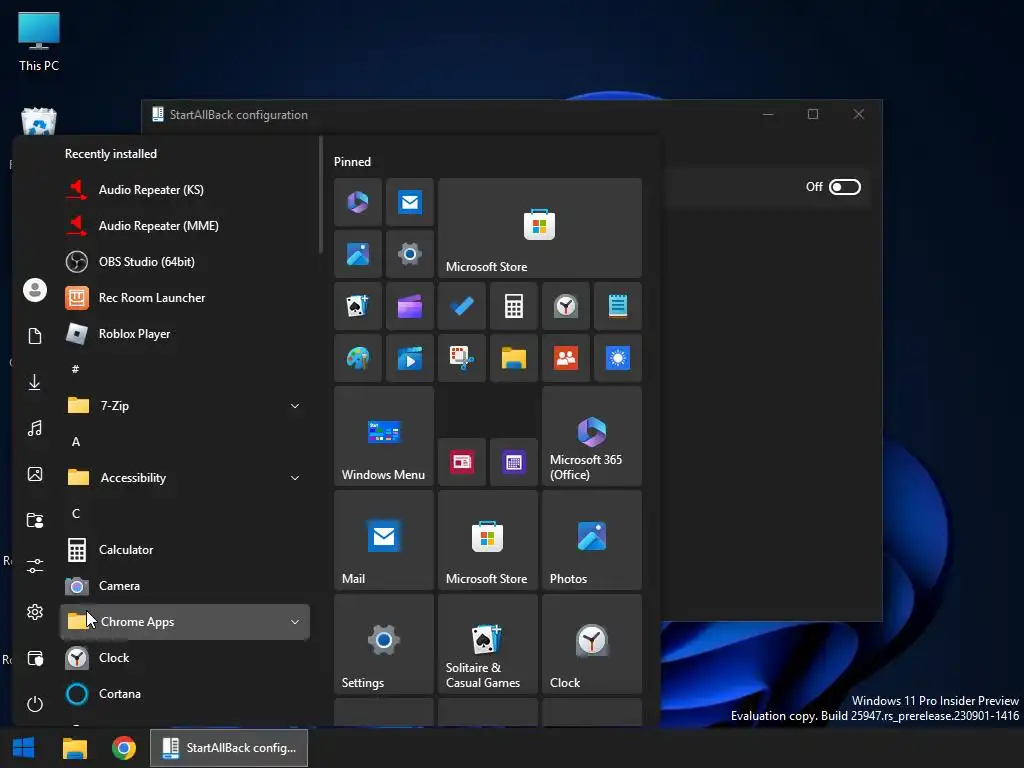Click the app list scrollbar

coord(321,195)
